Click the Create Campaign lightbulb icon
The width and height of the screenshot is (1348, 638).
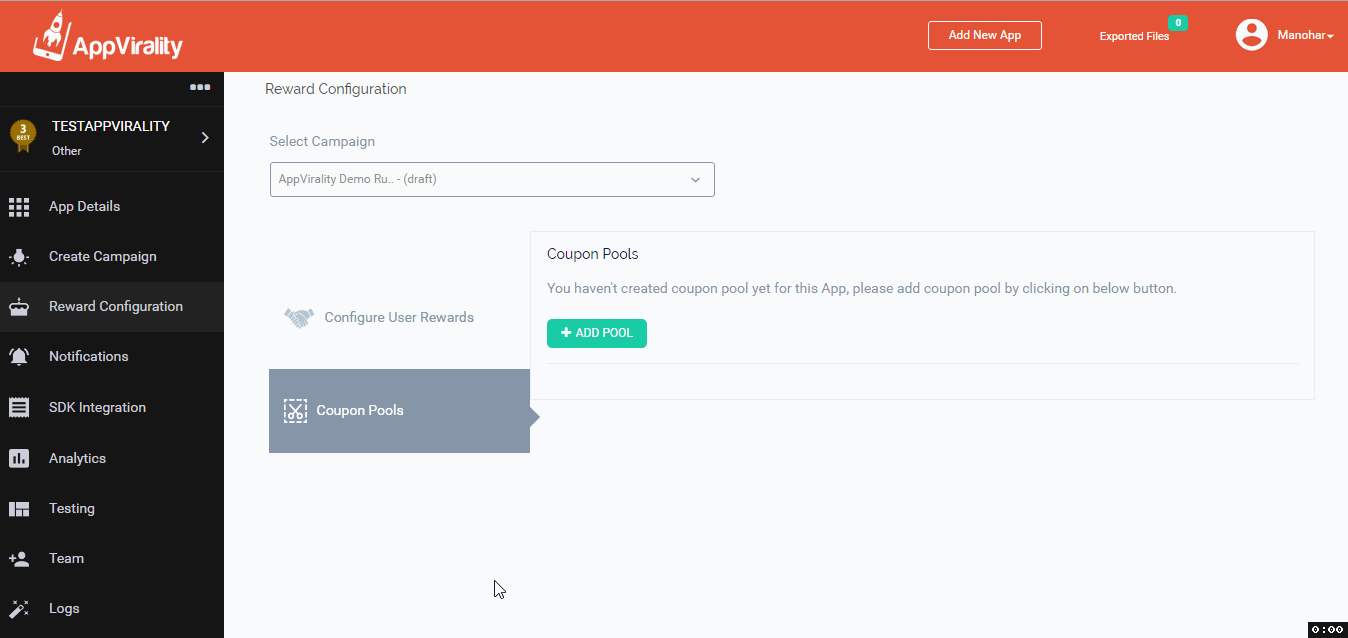click(x=19, y=257)
